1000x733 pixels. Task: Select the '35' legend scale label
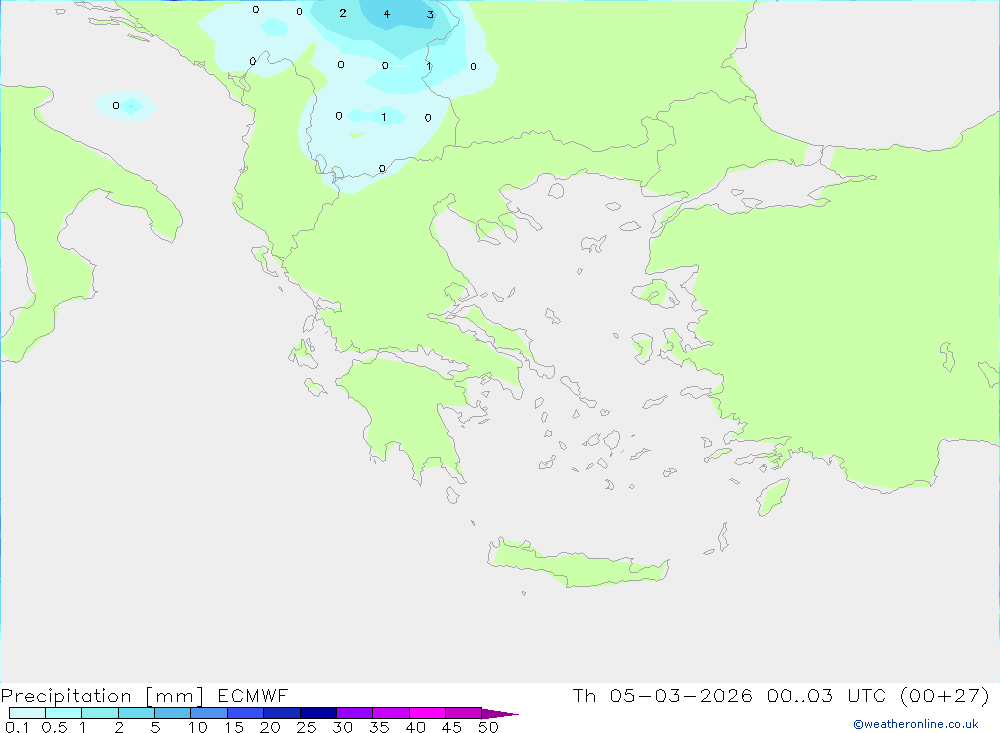click(x=379, y=727)
